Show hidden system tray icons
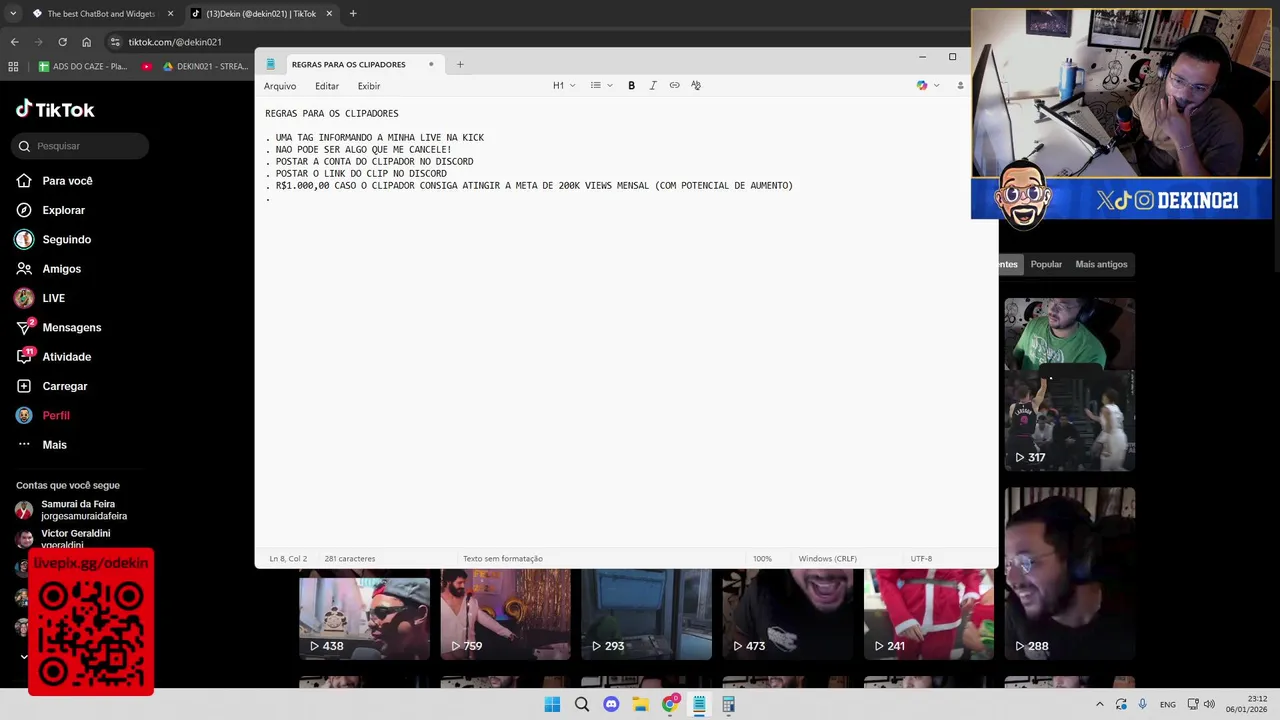 1100,705
